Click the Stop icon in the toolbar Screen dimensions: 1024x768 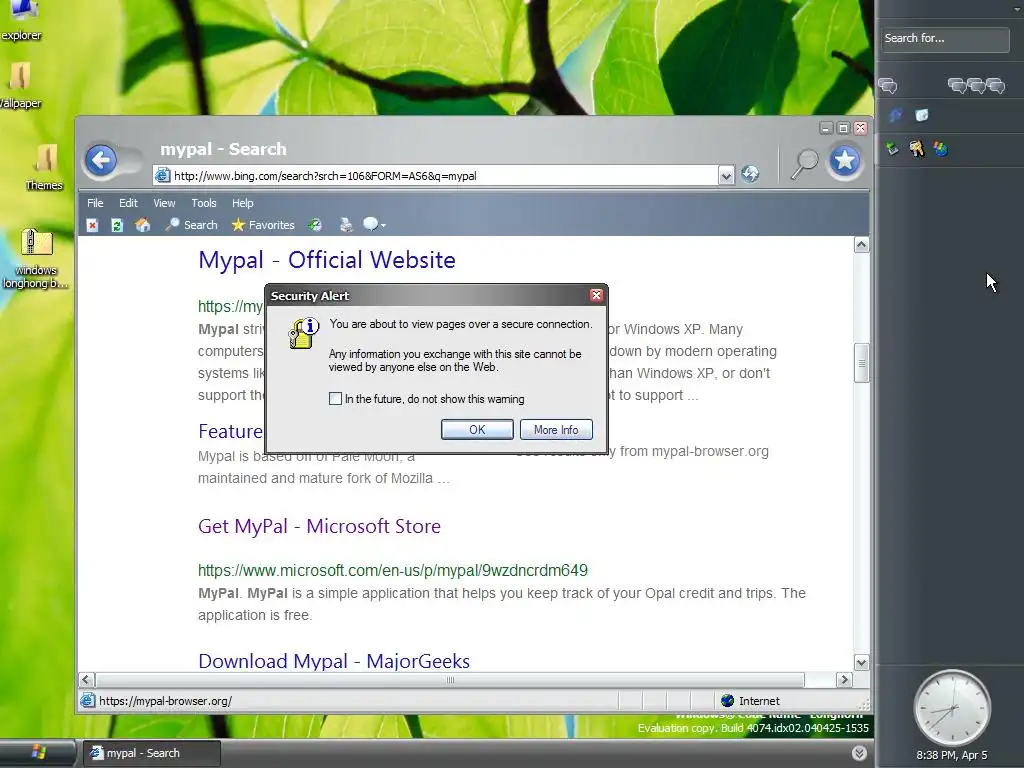click(92, 225)
